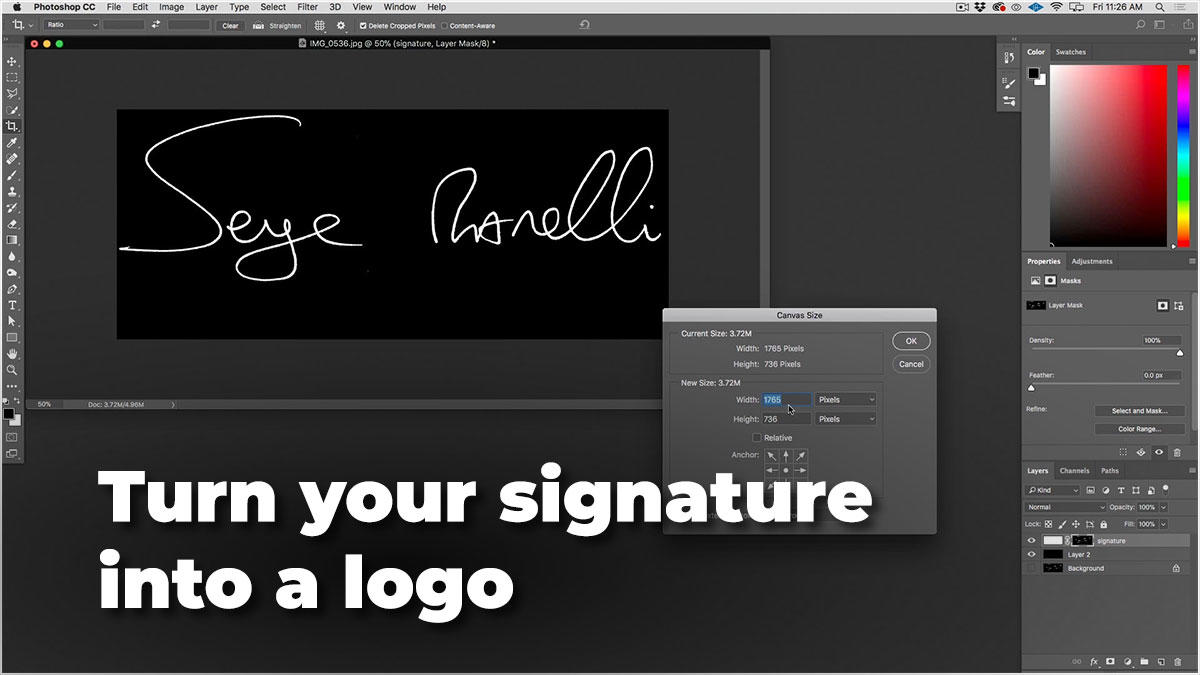
Task: Select the Clone Stamp tool
Action: pos(12,191)
